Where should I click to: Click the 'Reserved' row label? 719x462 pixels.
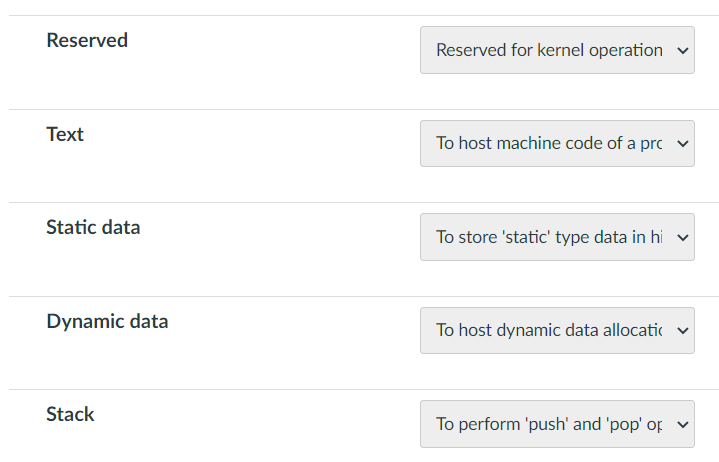[87, 41]
